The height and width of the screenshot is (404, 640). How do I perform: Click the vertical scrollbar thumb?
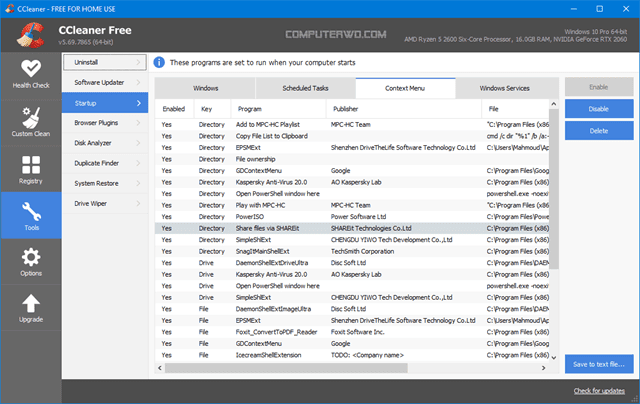pos(554,189)
